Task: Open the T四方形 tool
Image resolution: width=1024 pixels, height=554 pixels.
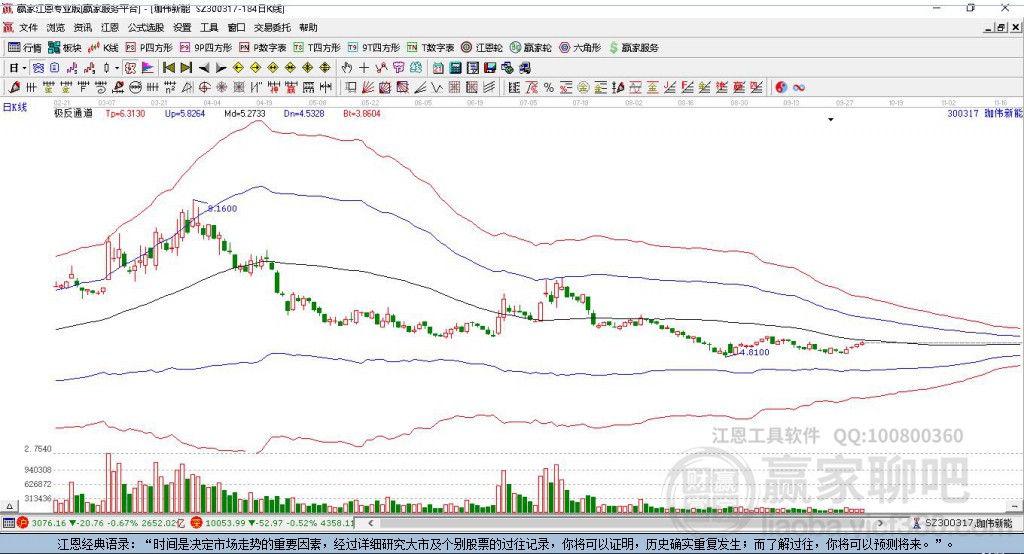Action: [x=317, y=48]
